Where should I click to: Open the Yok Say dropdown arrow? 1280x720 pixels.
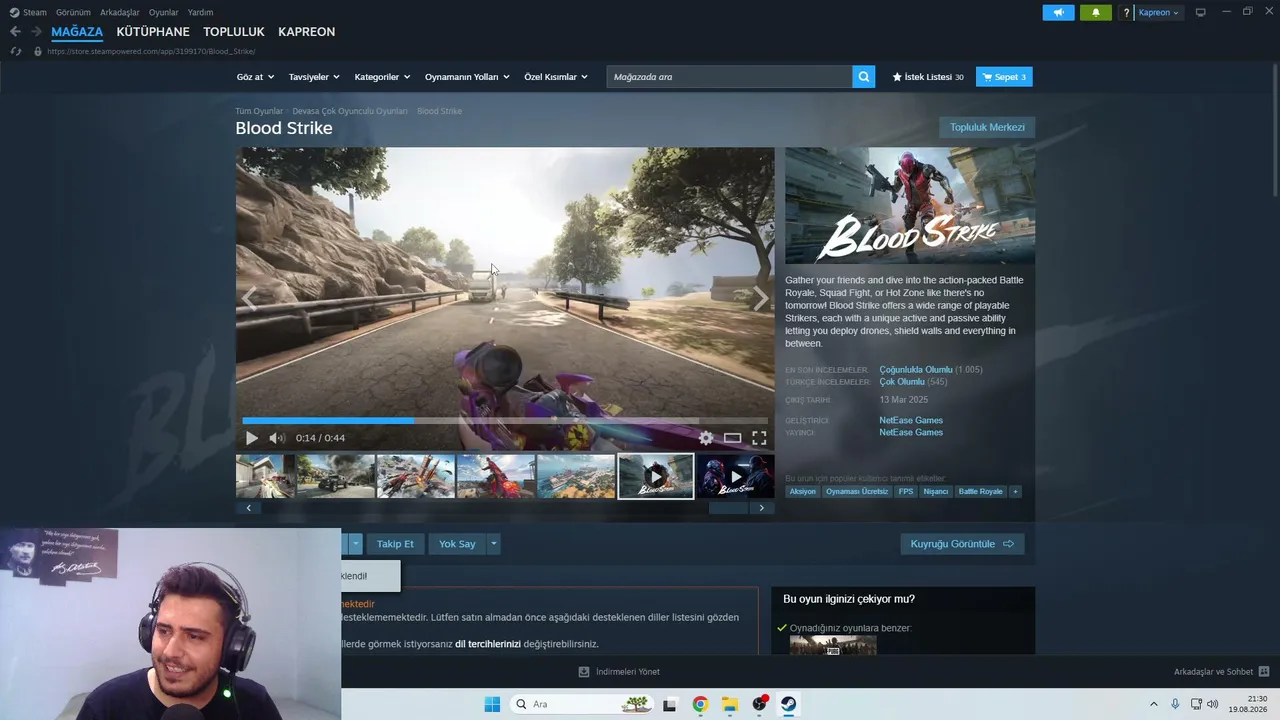click(494, 544)
